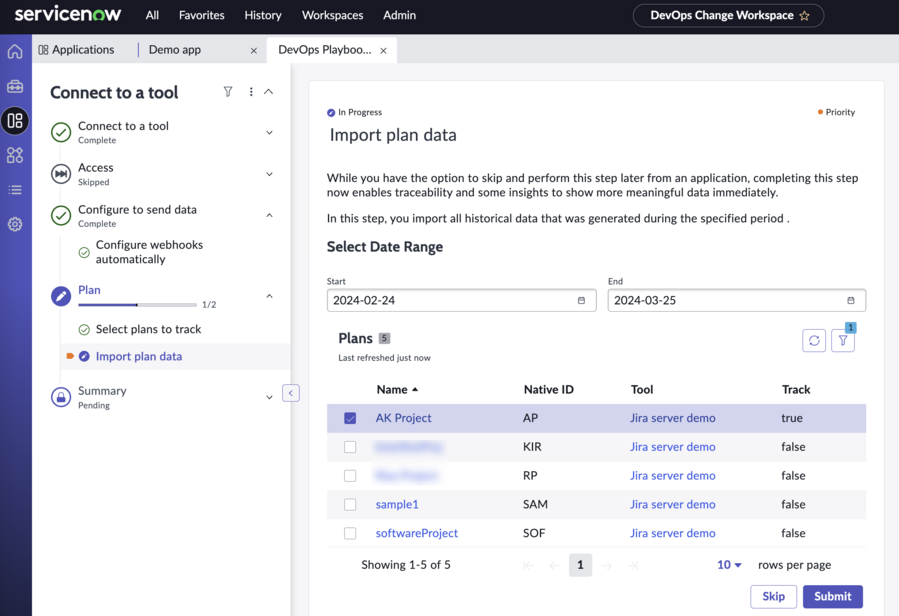This screenshot has height=616, width=899.
Task: Expand the Summary step
Action: click(269, 397)
